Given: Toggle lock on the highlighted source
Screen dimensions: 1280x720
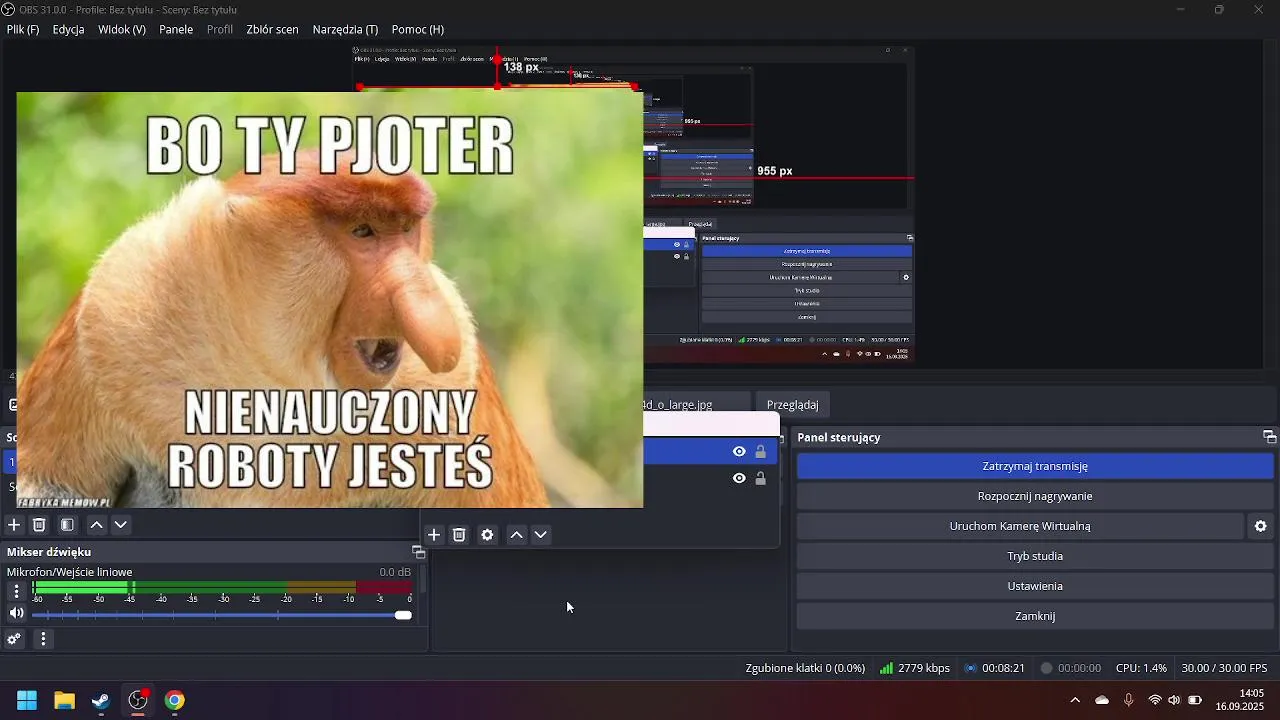Looking at the screenshot, I should (761, 452).
